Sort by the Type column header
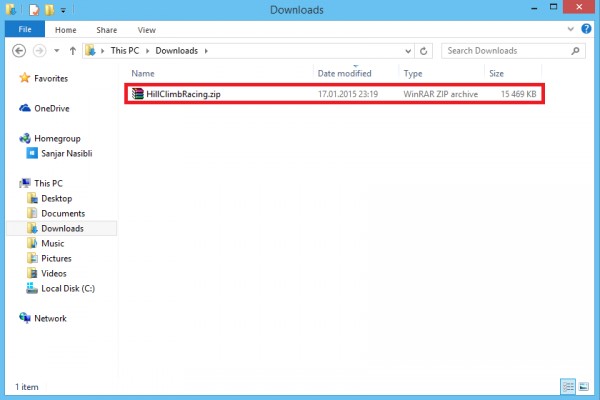The height and width of the screenshot is (400, 600). pyautogui.click(x=413, y=73)
